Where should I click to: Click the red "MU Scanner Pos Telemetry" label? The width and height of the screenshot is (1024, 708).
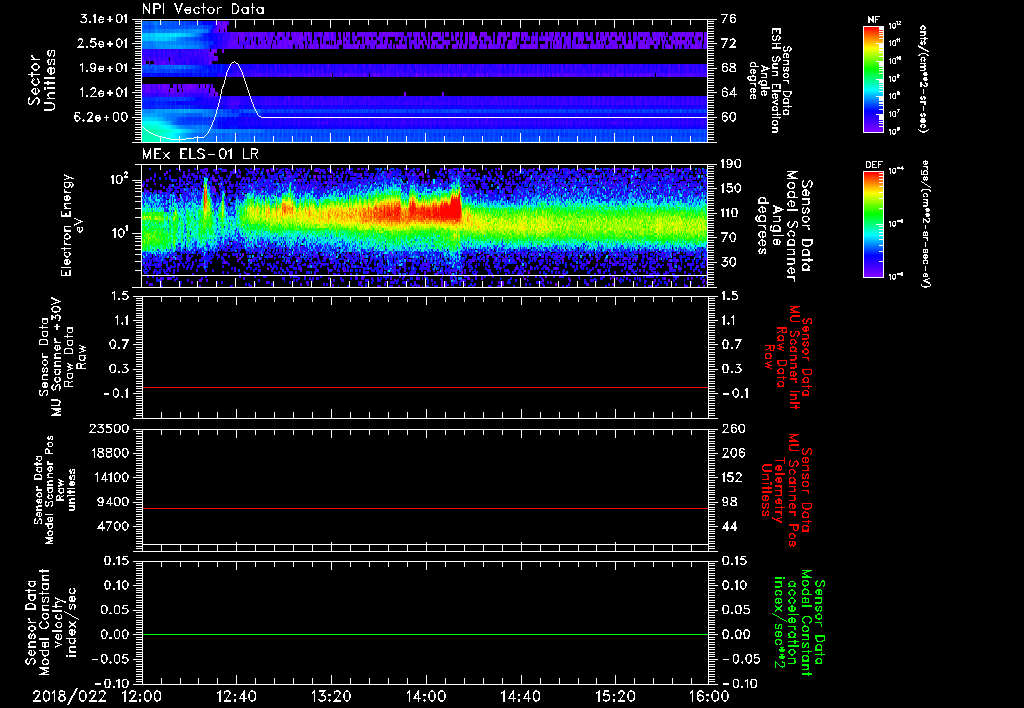coord(787,490)
